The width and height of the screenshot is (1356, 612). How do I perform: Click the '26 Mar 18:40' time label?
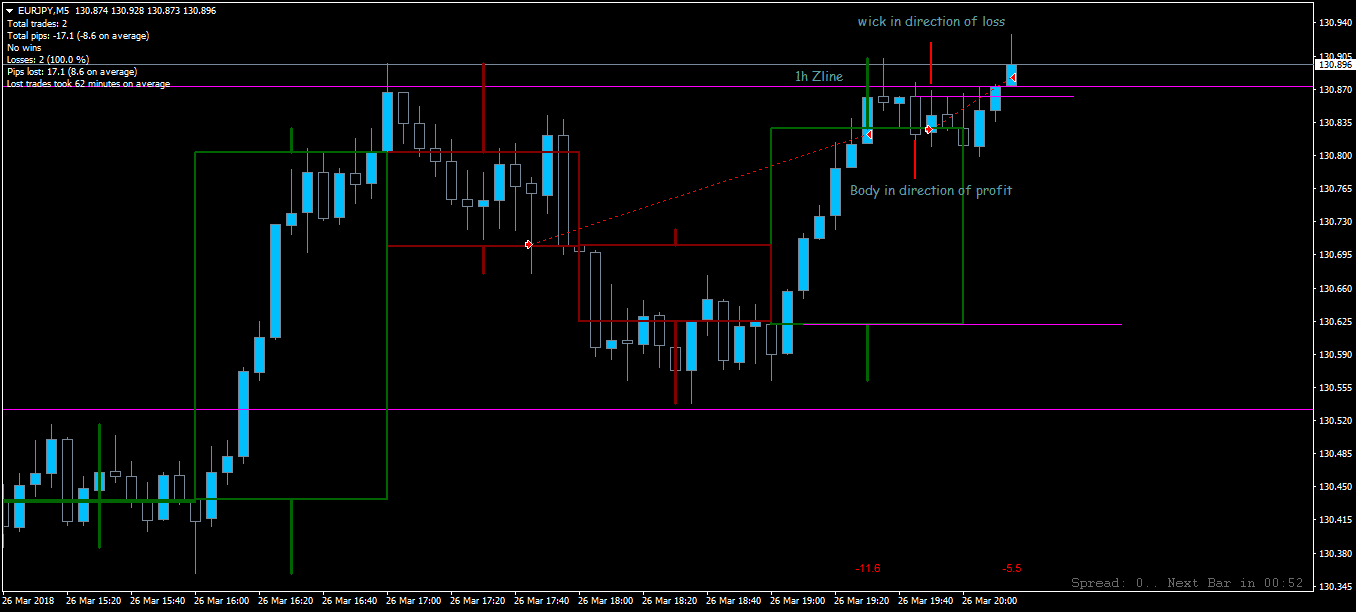coord(733,602)
